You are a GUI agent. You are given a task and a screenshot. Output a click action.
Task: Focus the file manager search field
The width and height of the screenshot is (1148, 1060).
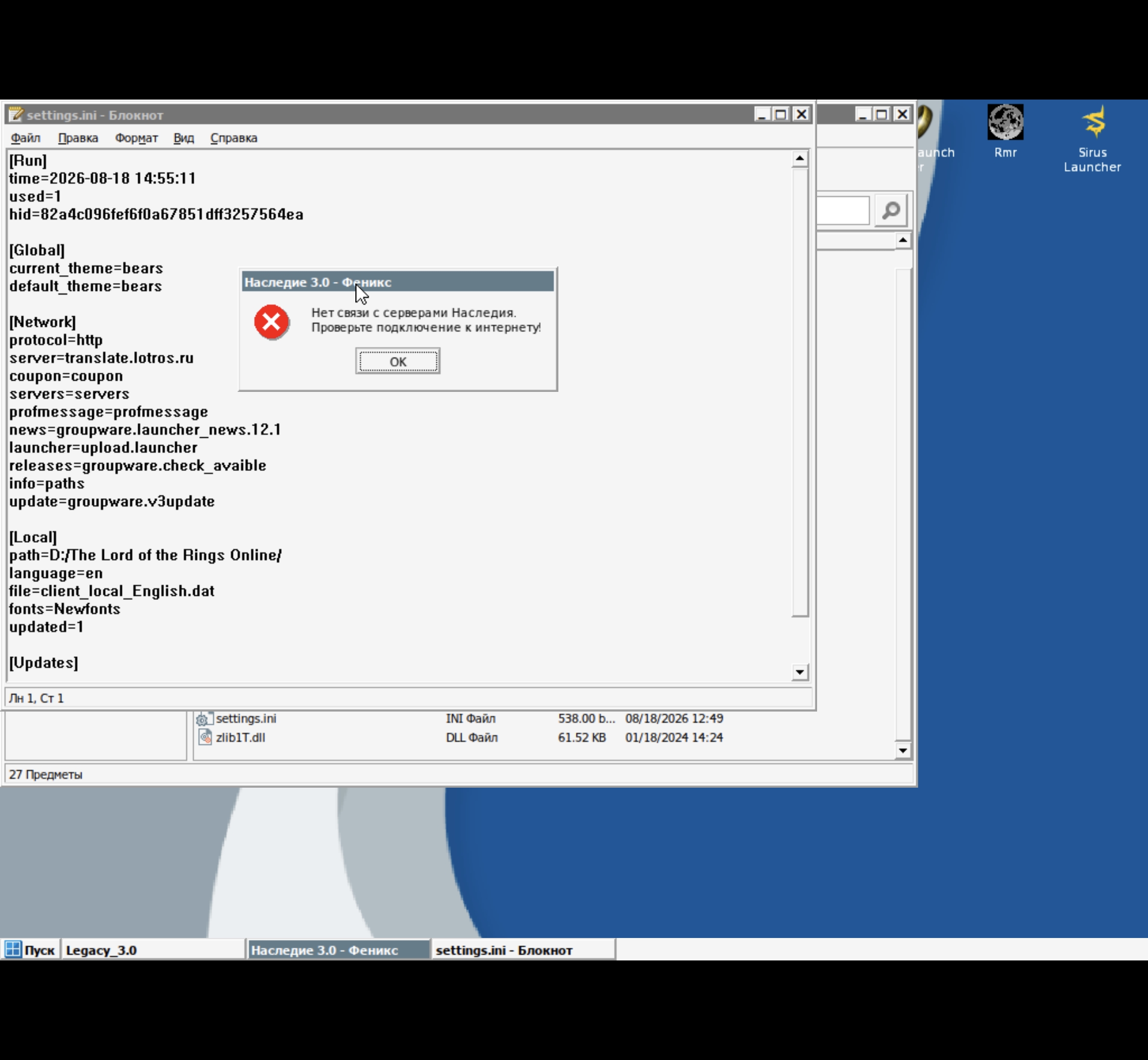[842, 210]
